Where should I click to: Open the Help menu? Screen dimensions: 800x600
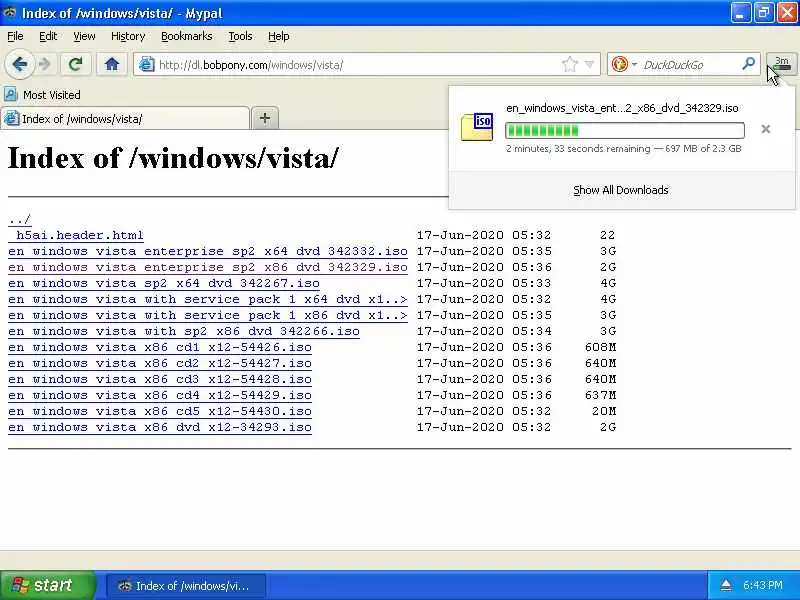[279, 36]
